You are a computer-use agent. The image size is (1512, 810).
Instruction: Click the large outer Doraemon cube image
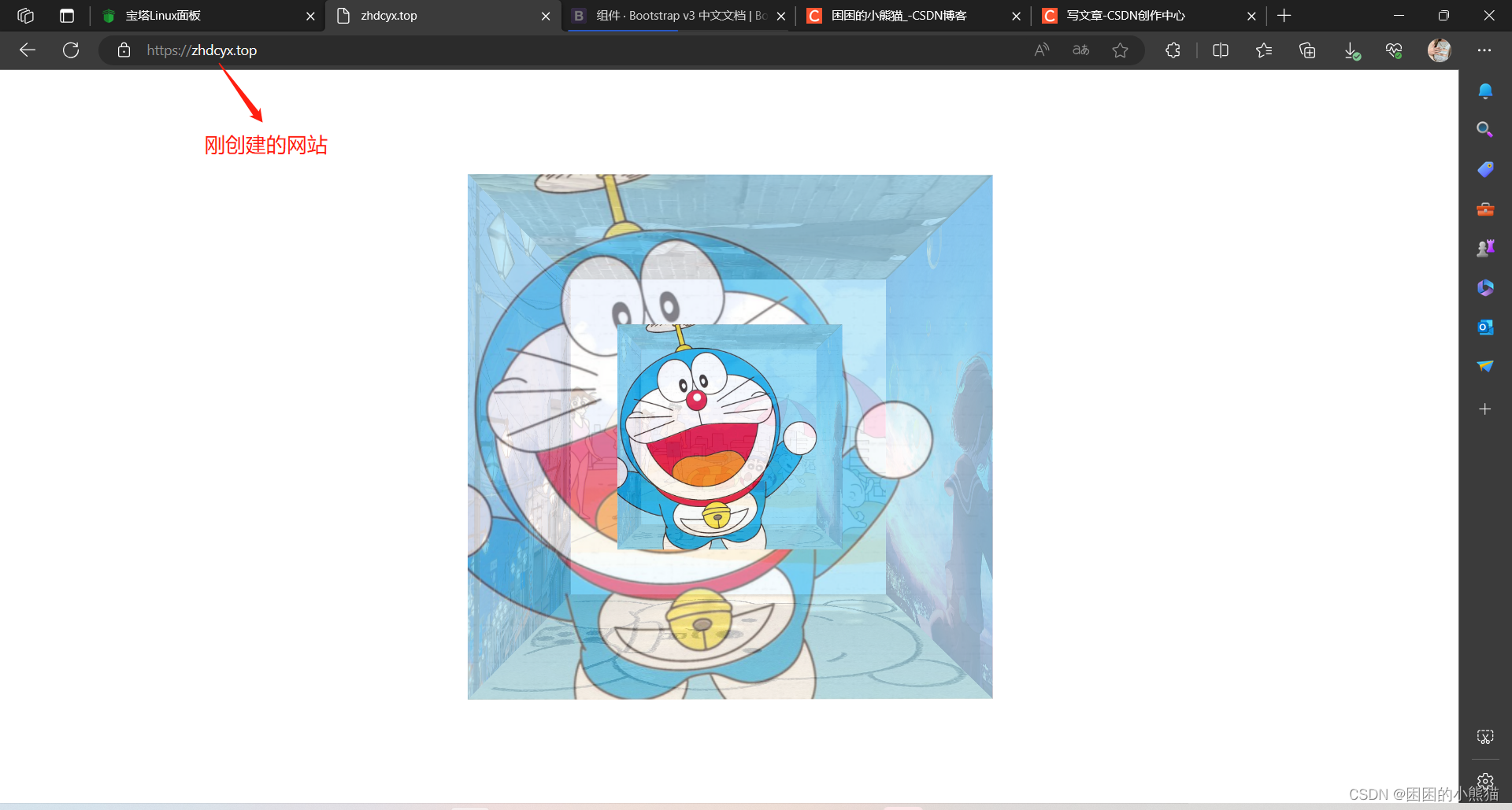pos(730,437)
